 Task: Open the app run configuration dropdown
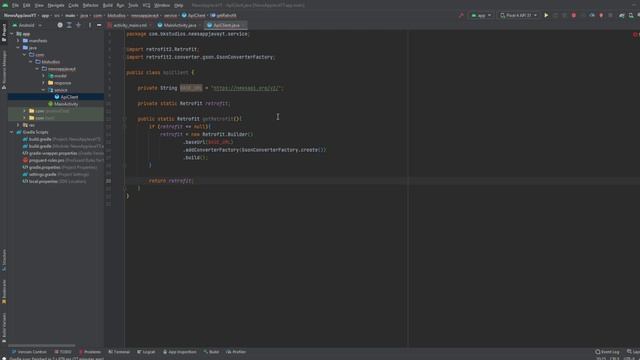click(481, 16)
